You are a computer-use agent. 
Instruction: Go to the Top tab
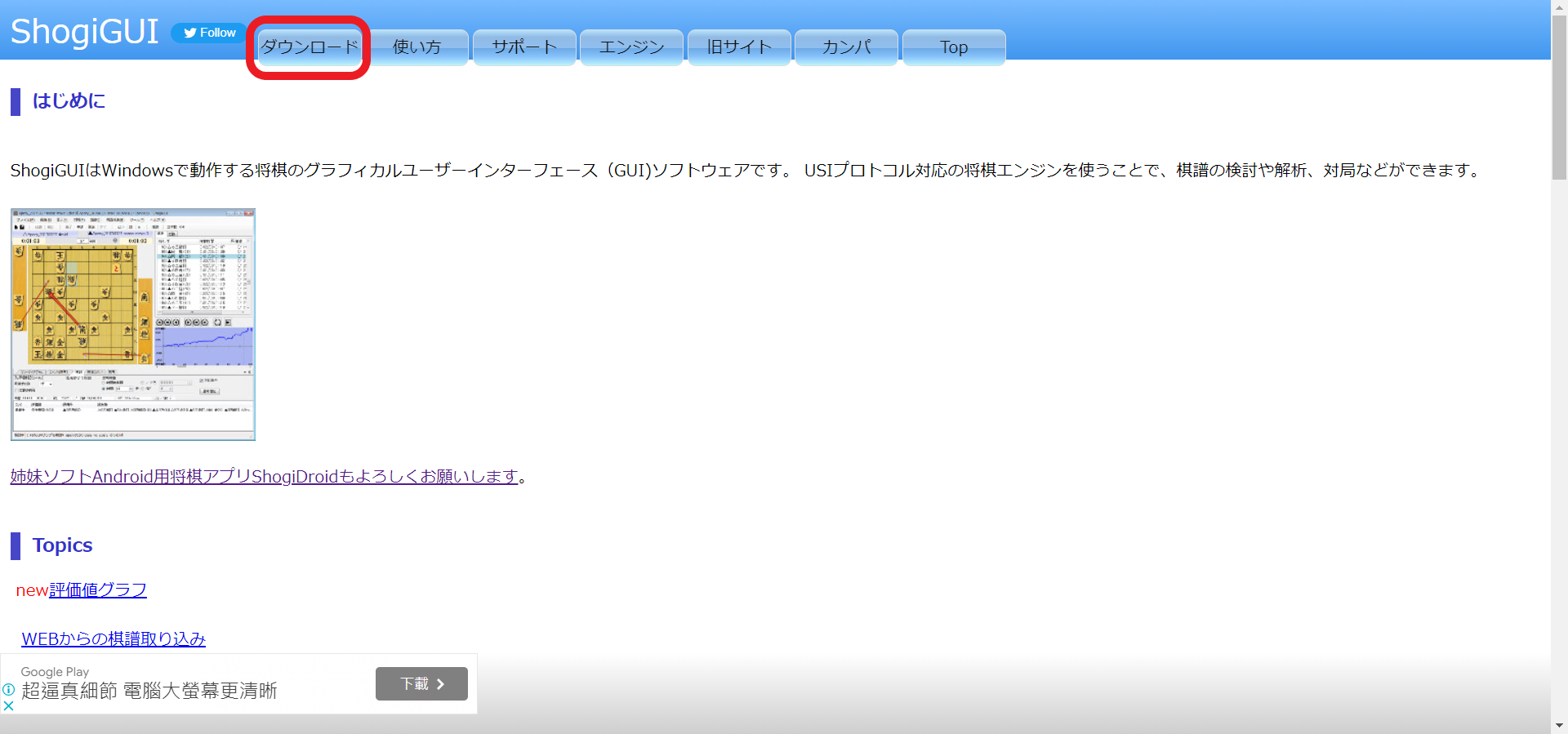(954, 47)
